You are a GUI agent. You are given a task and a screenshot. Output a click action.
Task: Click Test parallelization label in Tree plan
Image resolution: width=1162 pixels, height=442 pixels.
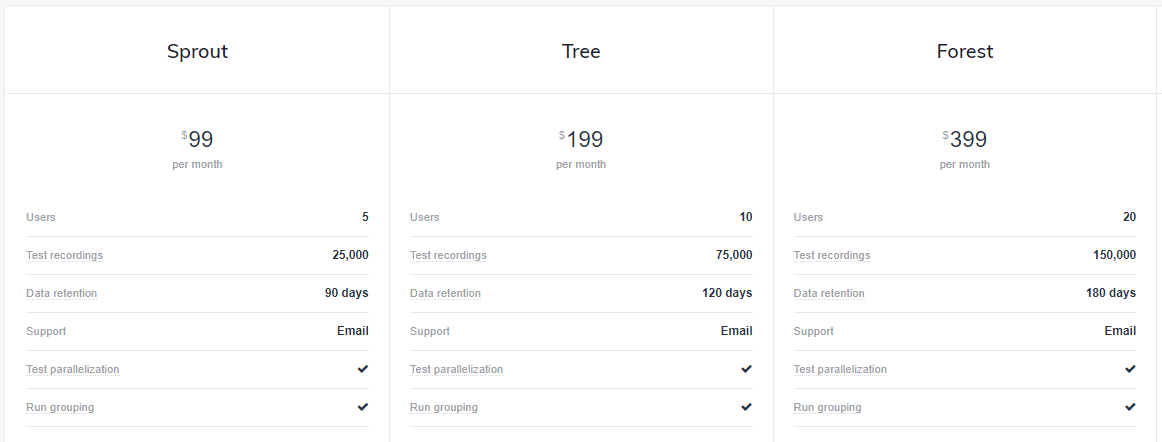(x=456, y=369)
